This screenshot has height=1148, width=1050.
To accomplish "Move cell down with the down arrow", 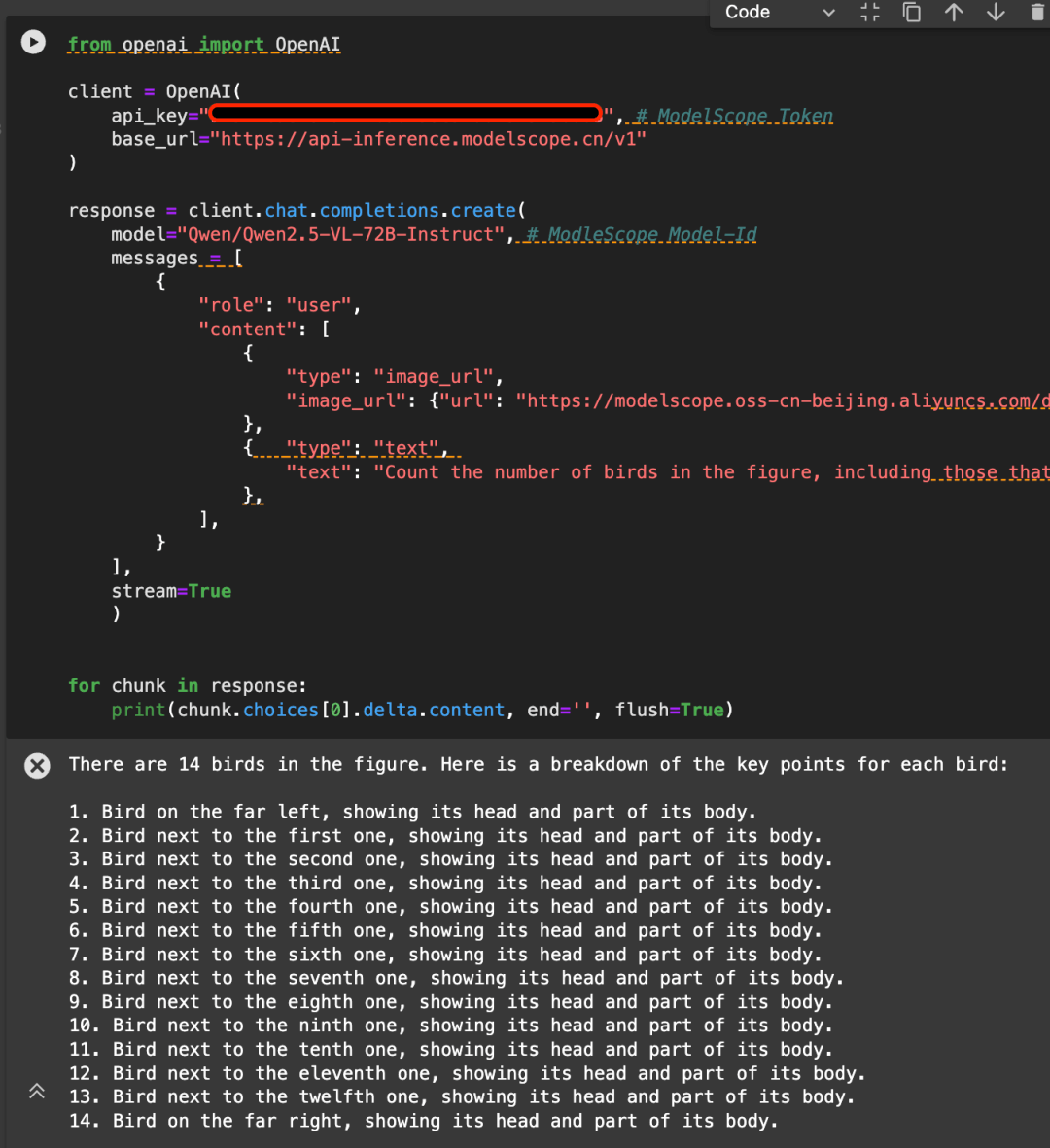I will click(996, 13).
